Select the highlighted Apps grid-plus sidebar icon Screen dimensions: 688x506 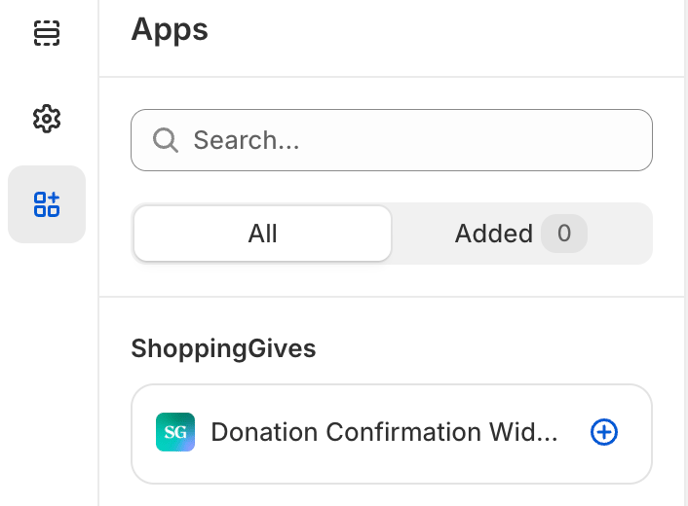(x=47, y=204)
